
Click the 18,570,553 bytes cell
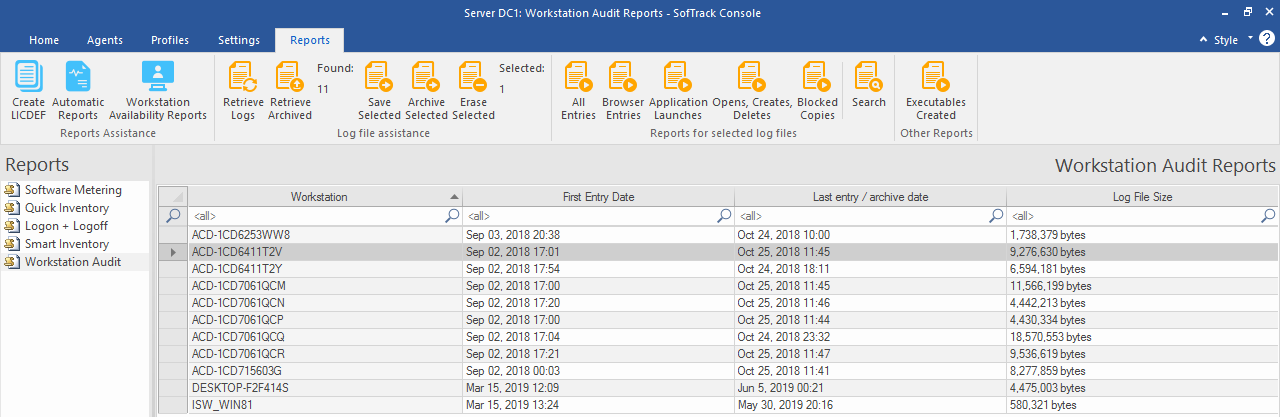[1142, 337]
